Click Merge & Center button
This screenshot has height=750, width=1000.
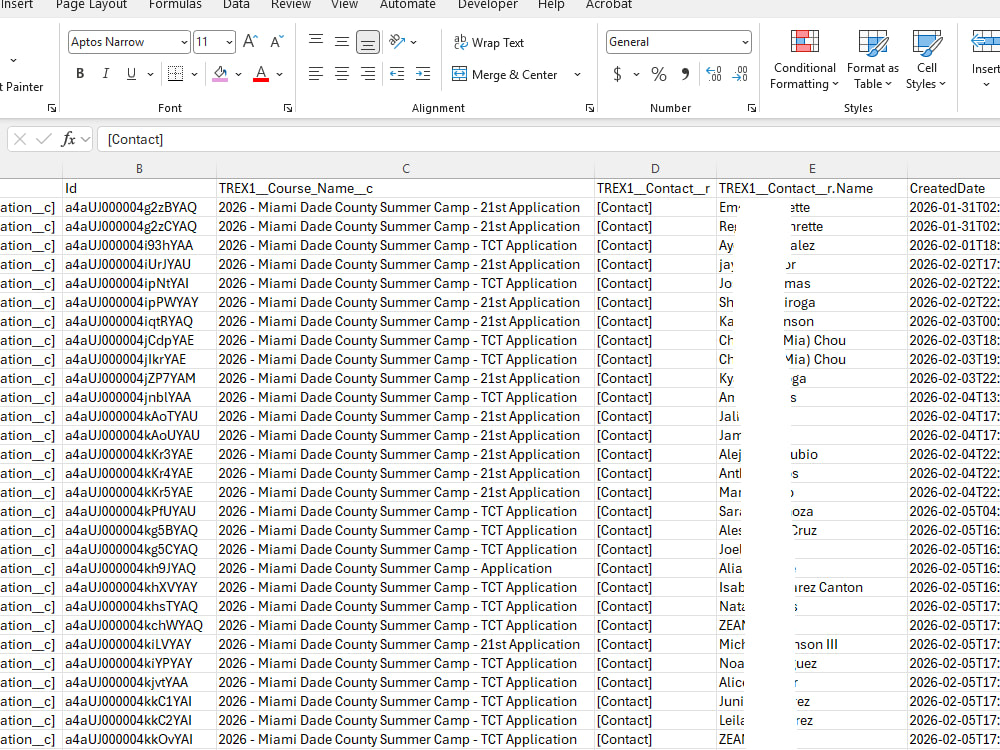click(505, 75)
